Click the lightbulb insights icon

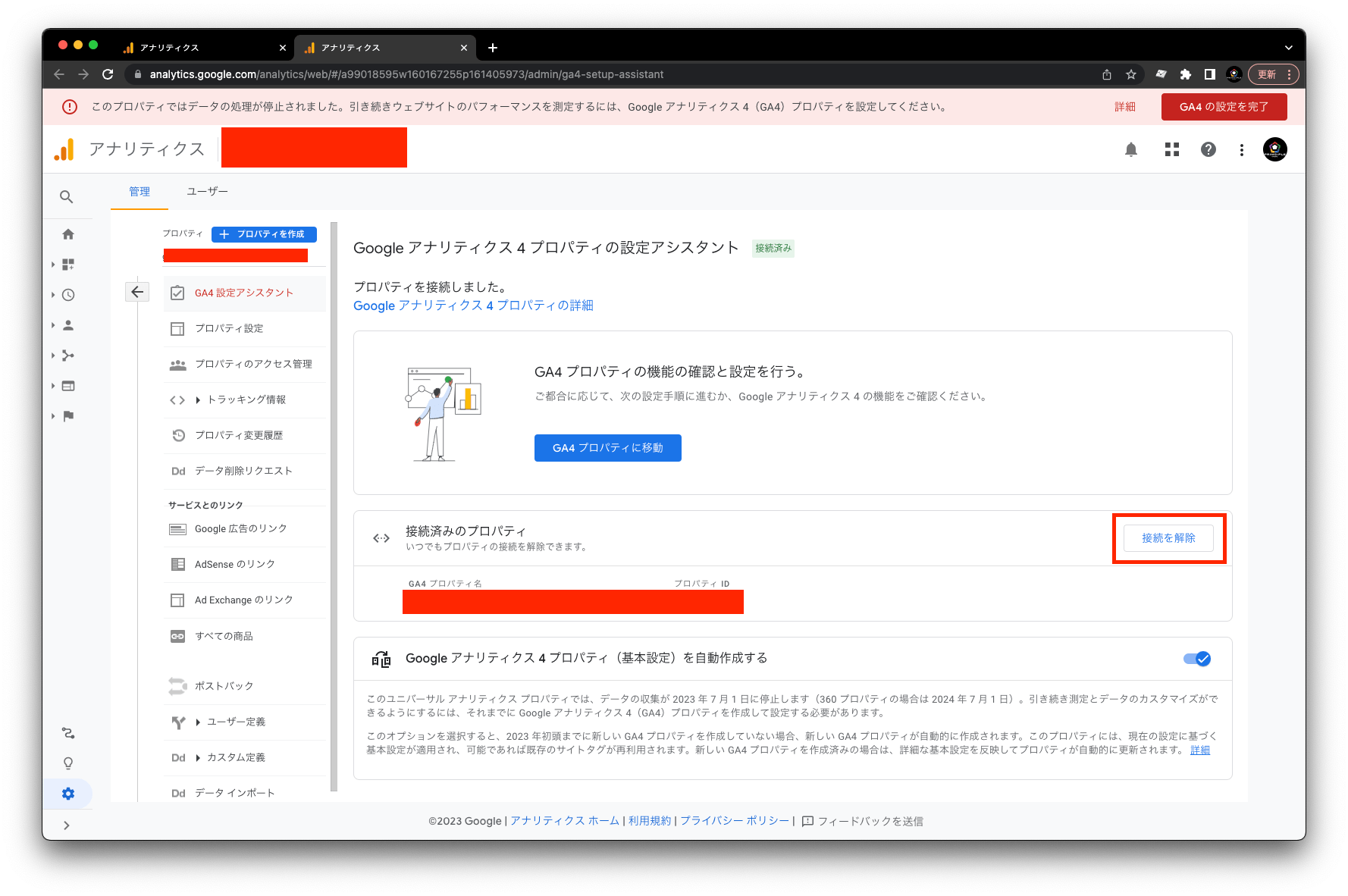(68, 763)
